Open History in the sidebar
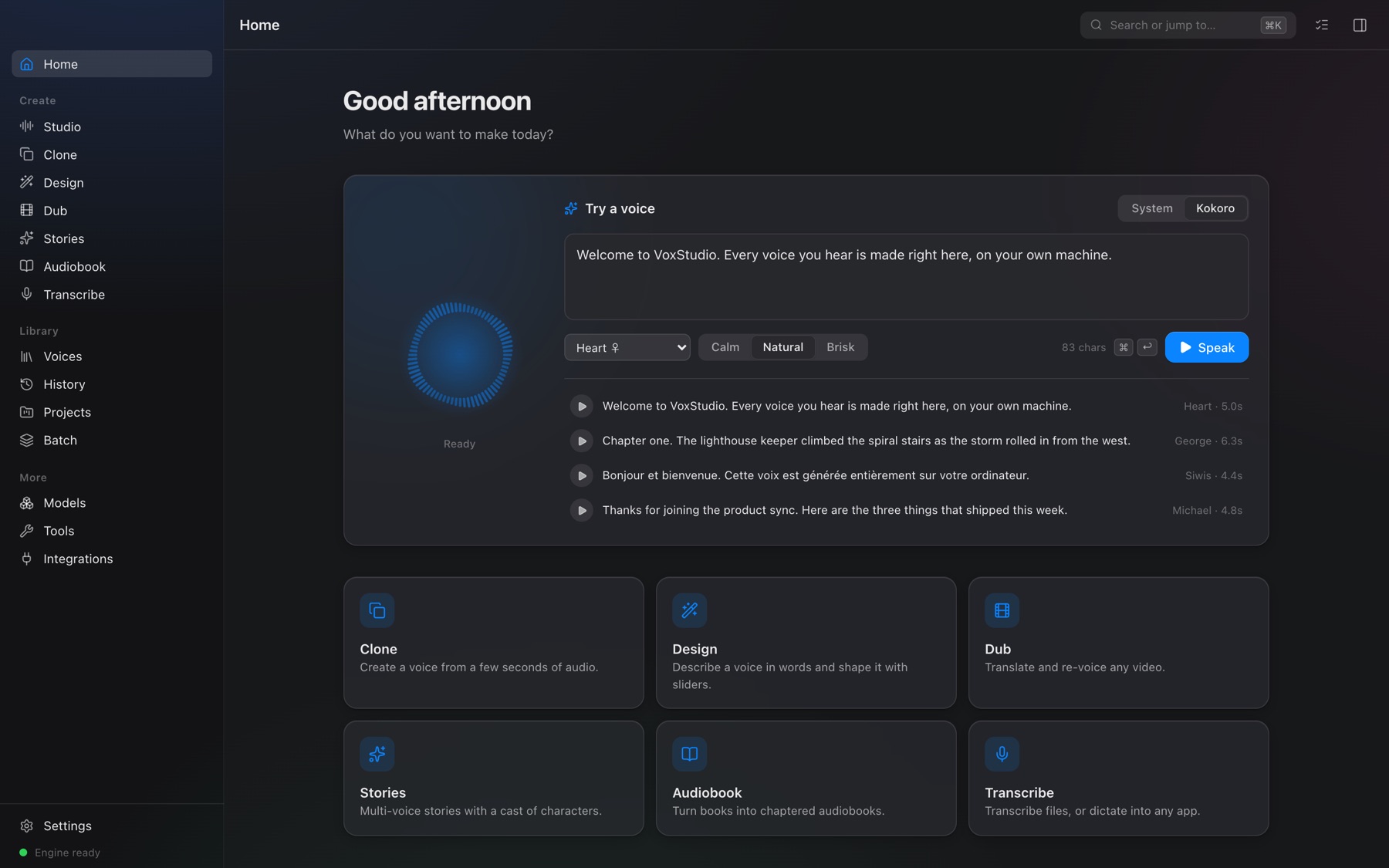Viewport: 1389px width, 868px height. [x=112, y=384]
